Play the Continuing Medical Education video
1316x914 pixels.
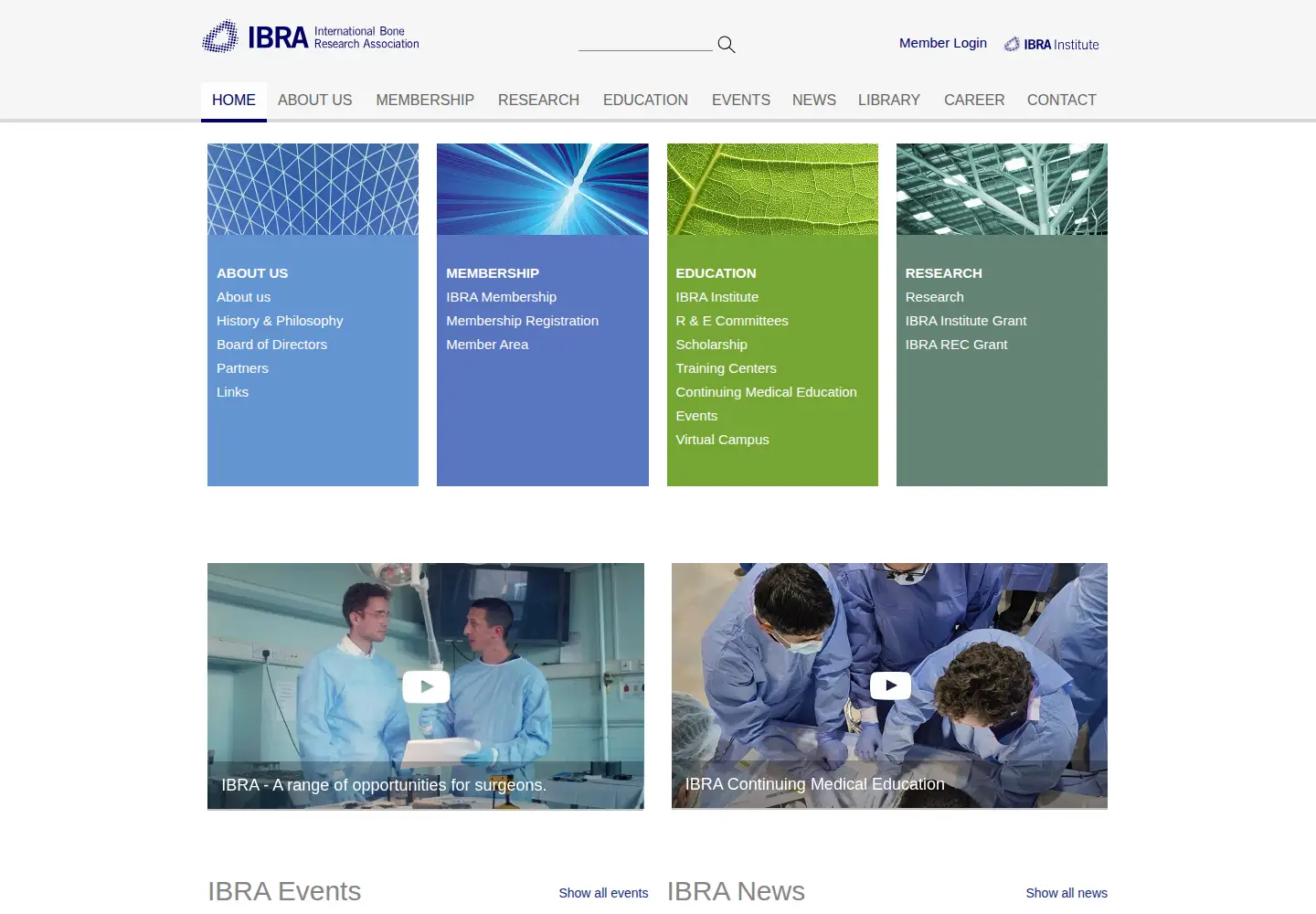point(890,685)
